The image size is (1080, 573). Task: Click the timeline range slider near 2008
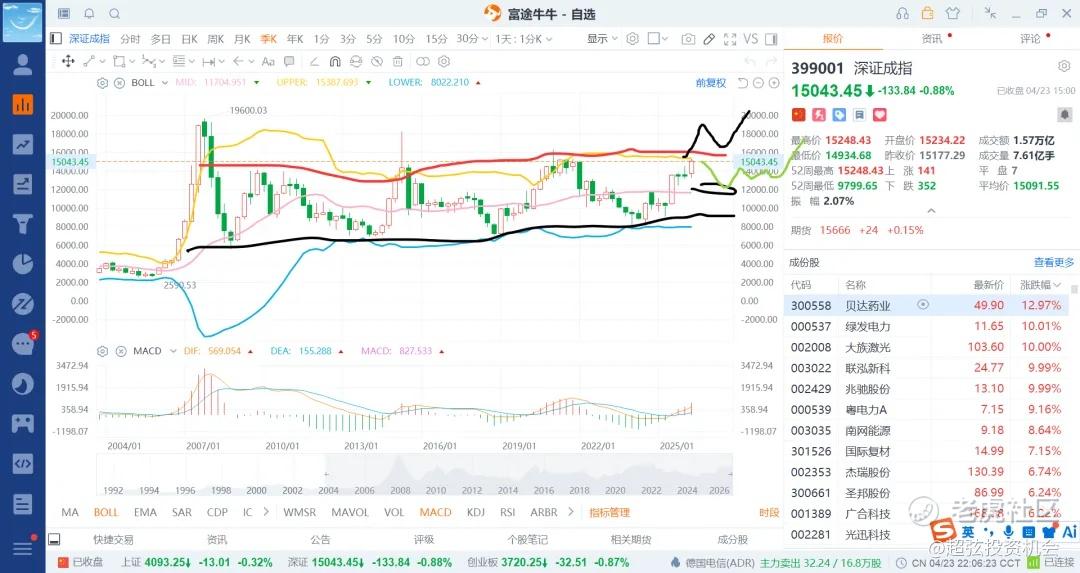click(399, 475)
